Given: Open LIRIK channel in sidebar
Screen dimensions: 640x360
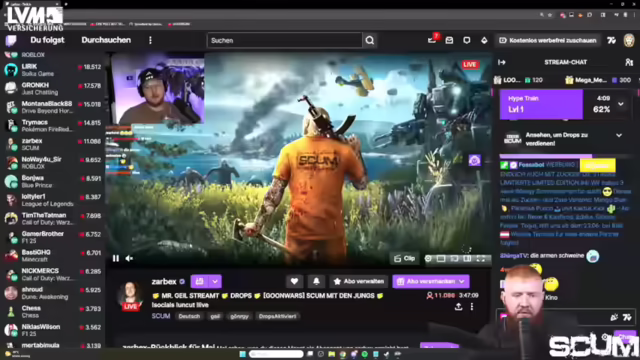Looking at the screenshot, I should (x=53, y=70).
